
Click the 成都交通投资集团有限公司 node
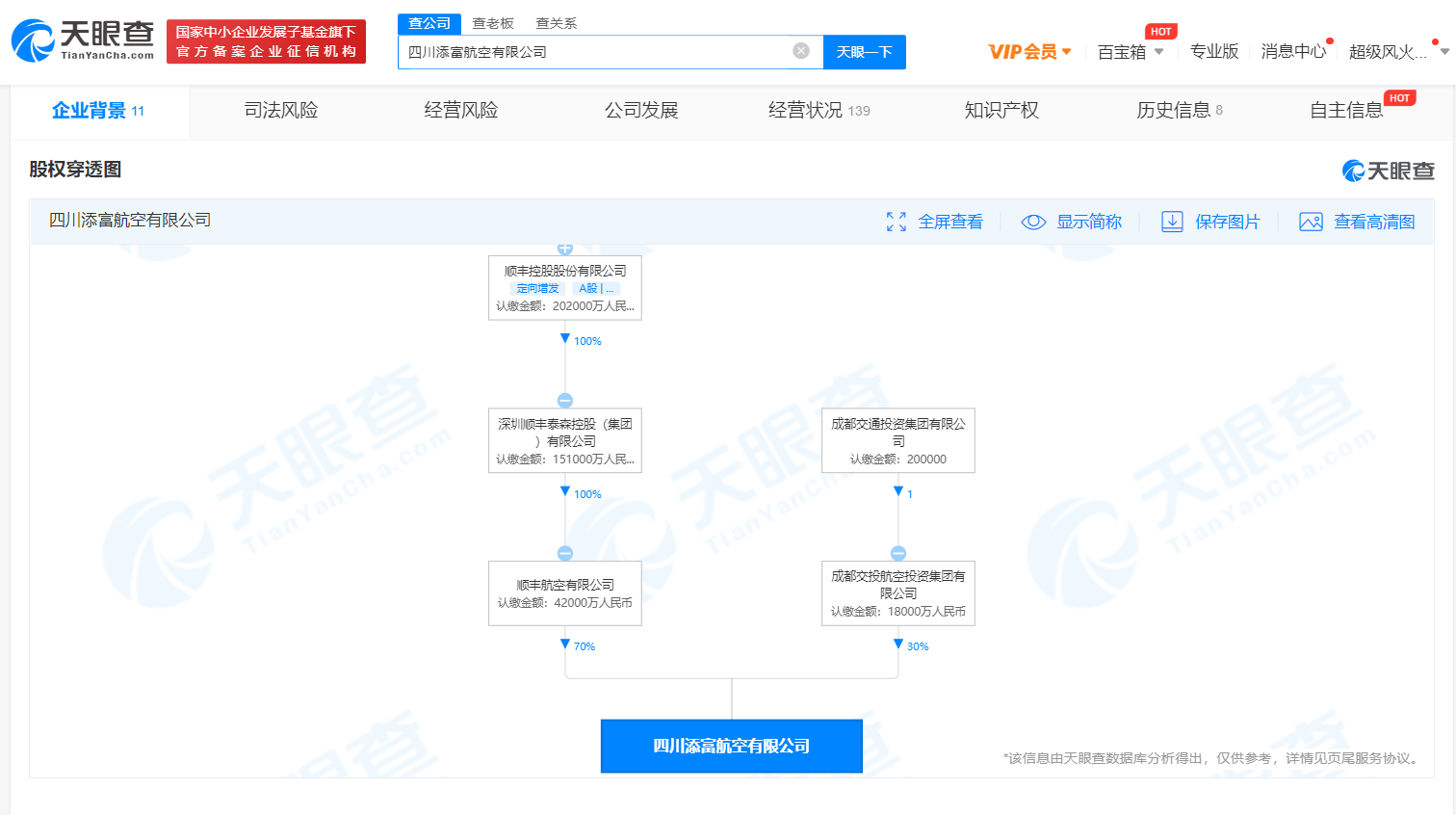point(898,440)
